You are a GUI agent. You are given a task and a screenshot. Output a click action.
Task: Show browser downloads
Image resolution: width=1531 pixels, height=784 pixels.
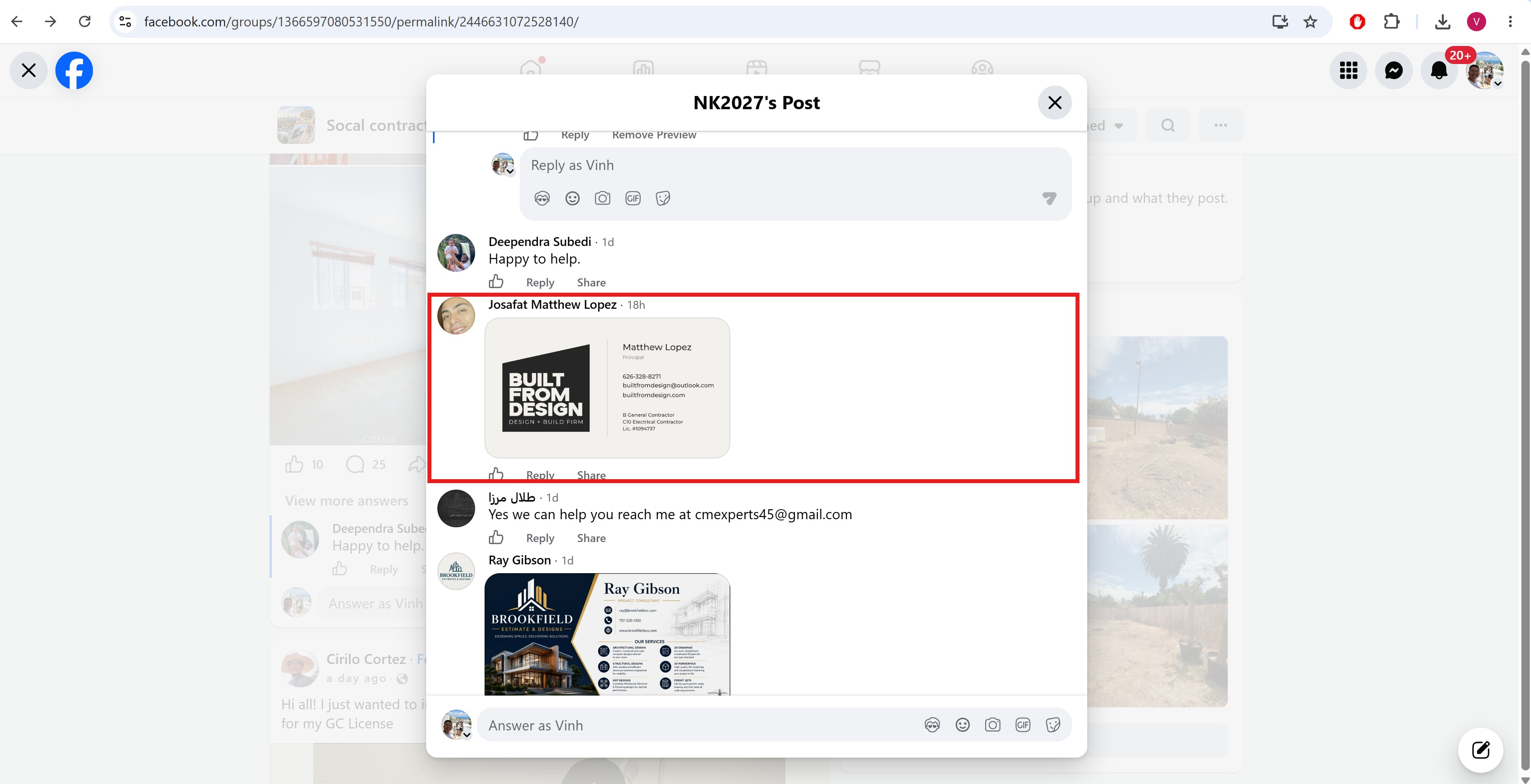click(1443, 21)
